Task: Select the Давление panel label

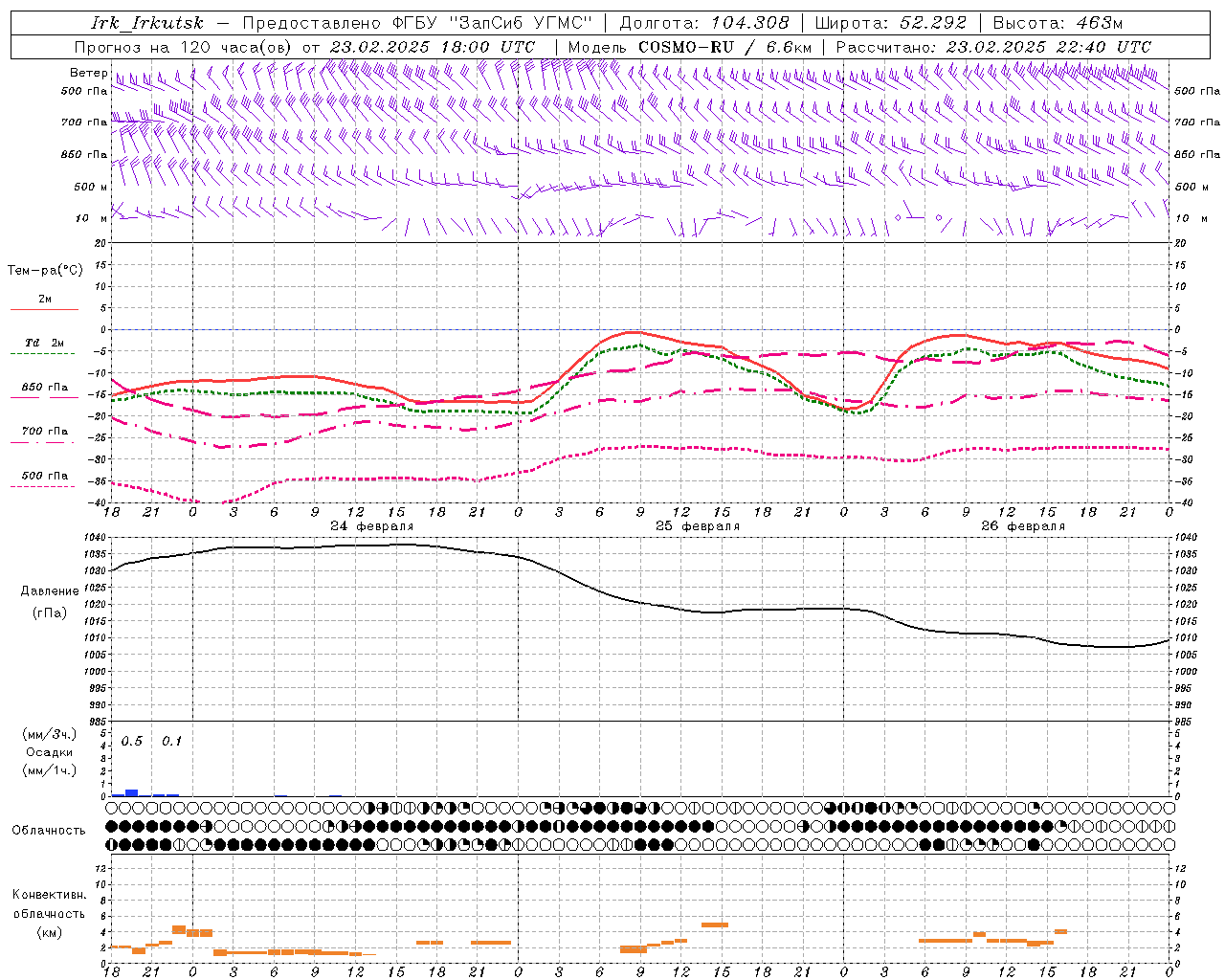Action: [50, 591]
